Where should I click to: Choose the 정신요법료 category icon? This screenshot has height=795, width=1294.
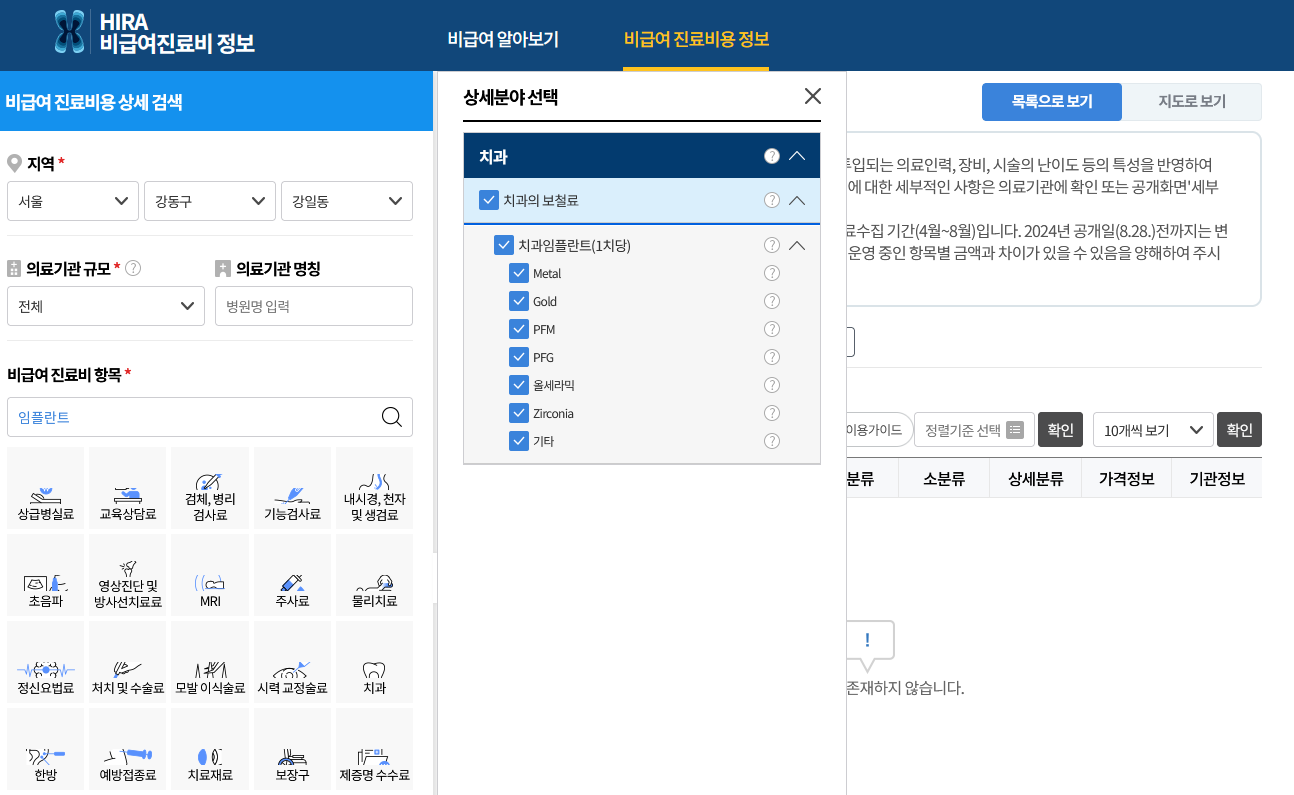(x=46, y=662)
